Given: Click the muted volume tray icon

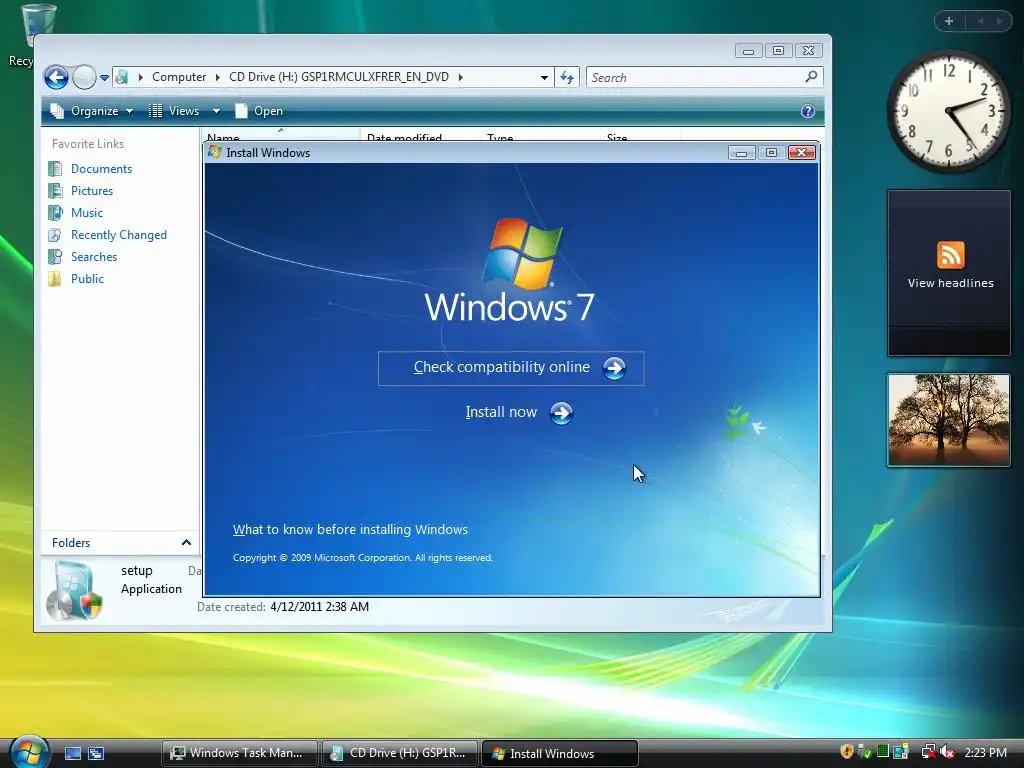Looking at the screenshot, I should [946, 752].
